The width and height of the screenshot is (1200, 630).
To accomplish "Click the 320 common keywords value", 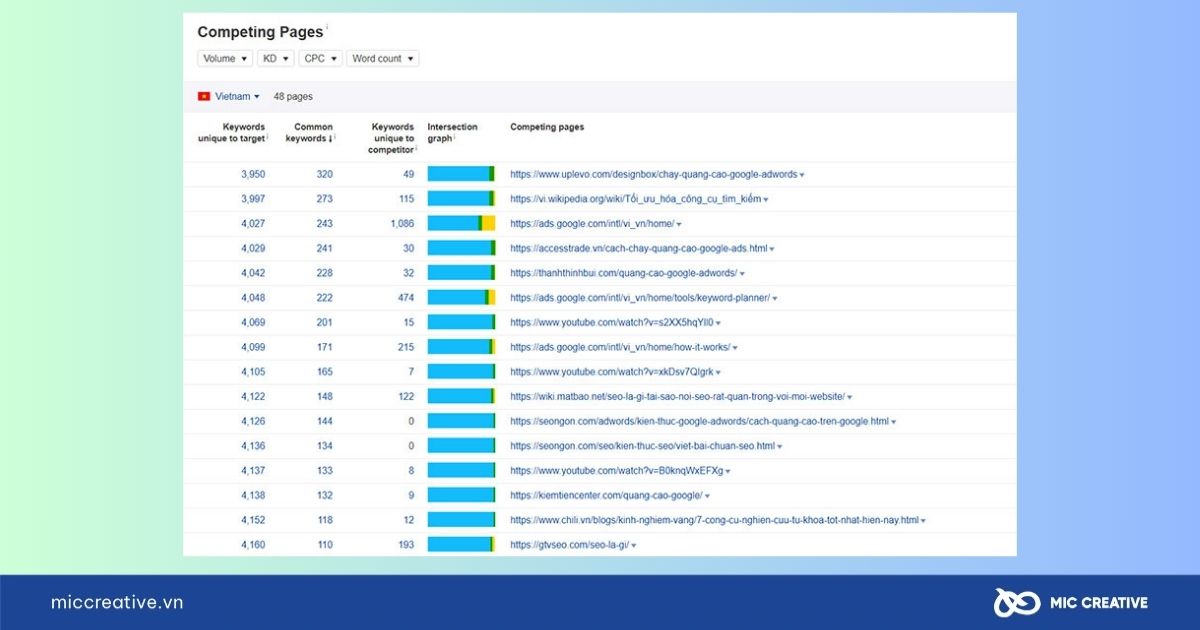I will pos(325,174).
